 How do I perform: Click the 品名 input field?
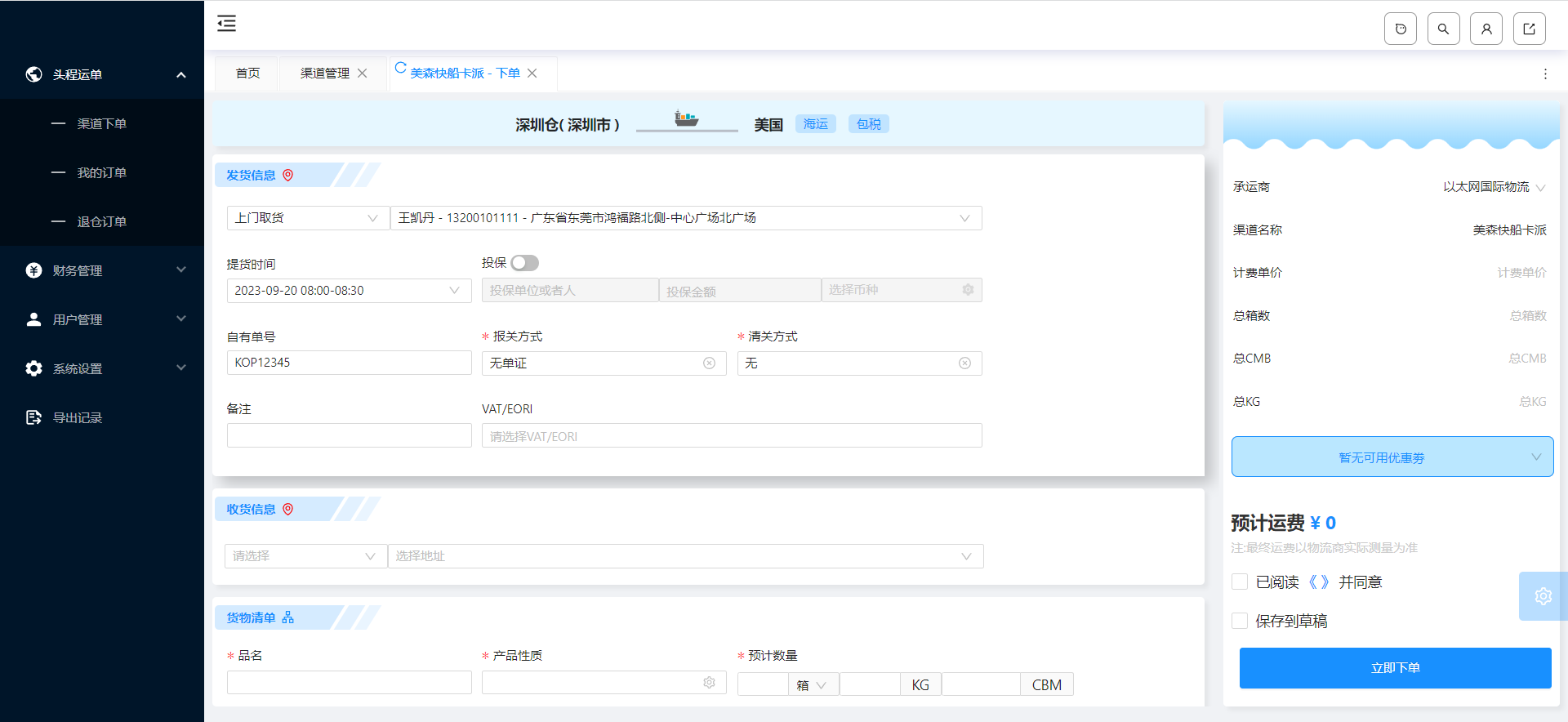pyautogui.click(x=350, y=683)
